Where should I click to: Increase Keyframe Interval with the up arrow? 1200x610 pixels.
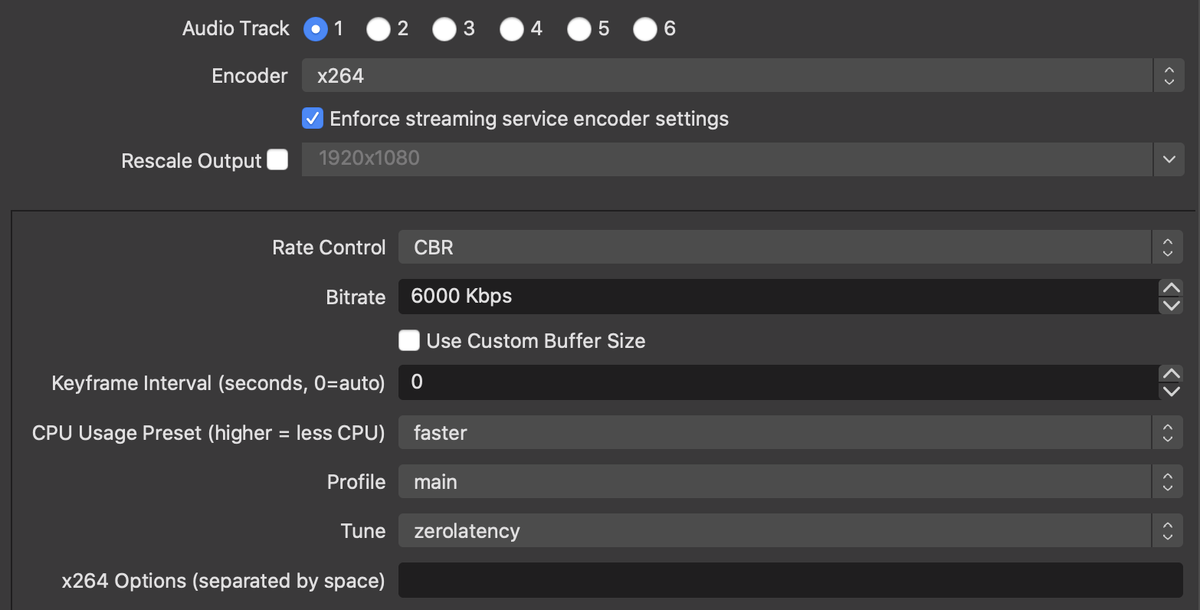point(1170,374)
